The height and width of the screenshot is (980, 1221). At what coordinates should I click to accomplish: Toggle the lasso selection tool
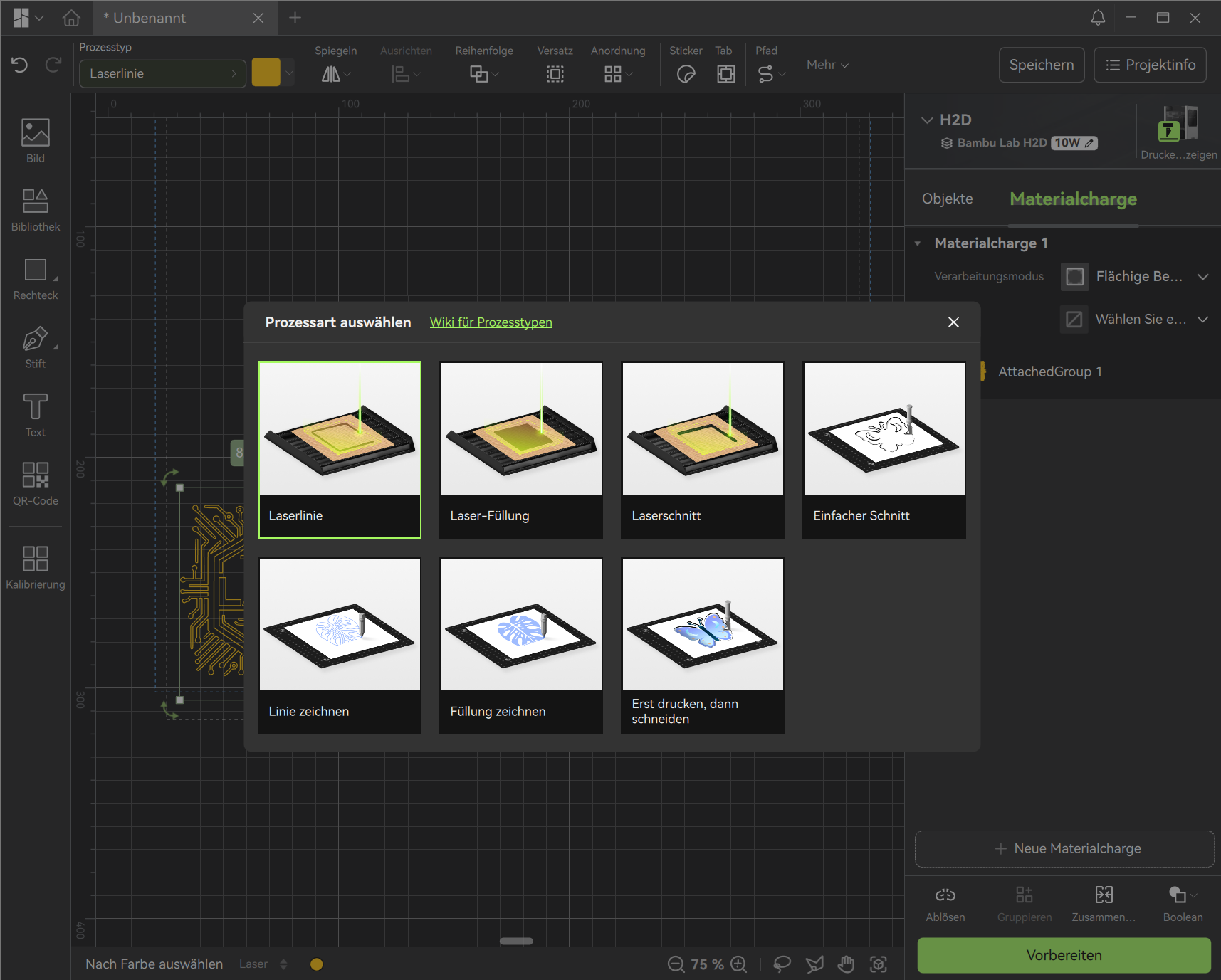[x=782, y=964]
